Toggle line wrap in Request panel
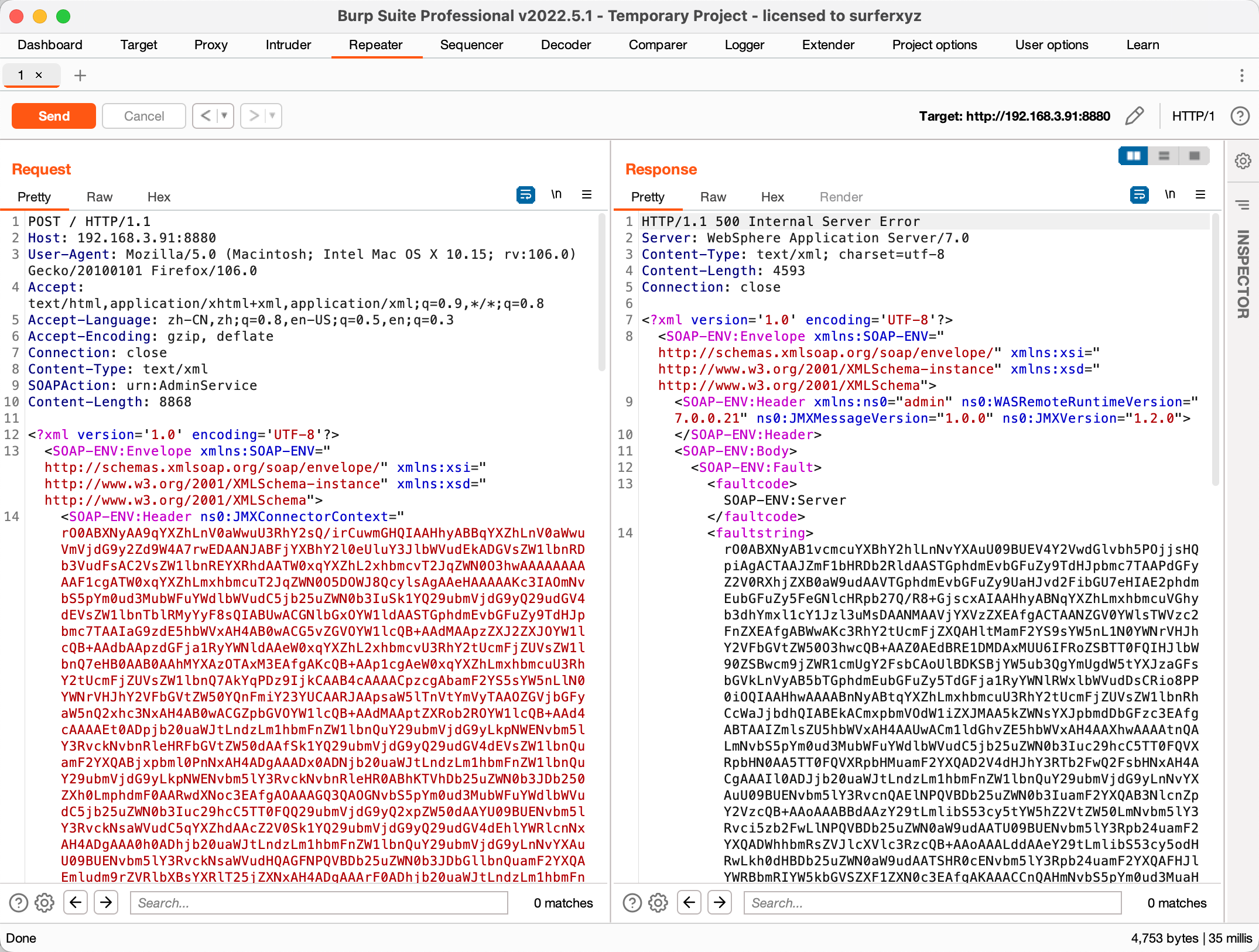 (x=525, y=195)
